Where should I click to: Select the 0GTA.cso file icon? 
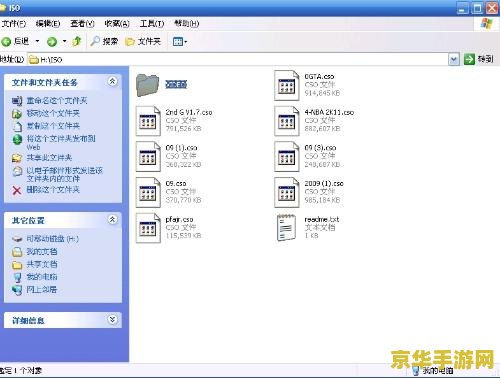pyautogui.click(x=286, y=85)
